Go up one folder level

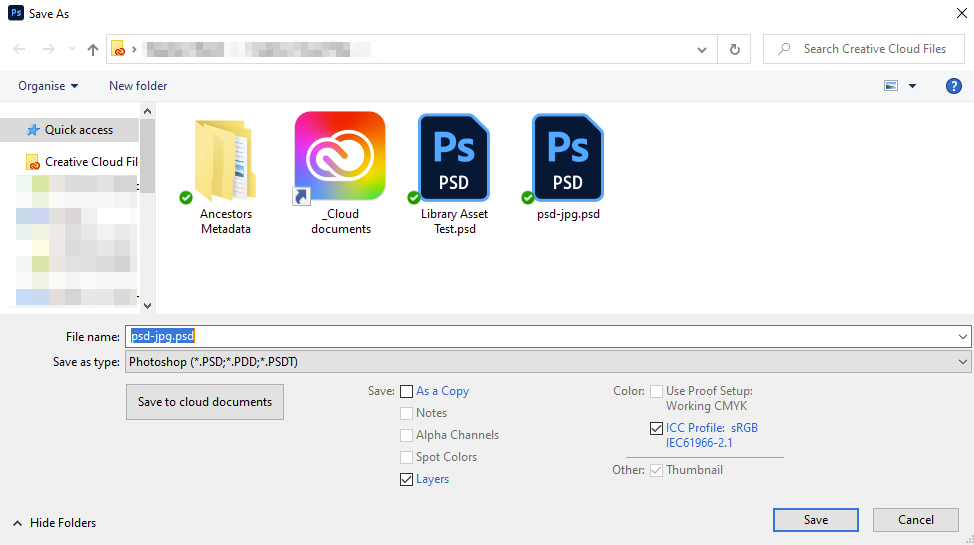coord(93,49)
